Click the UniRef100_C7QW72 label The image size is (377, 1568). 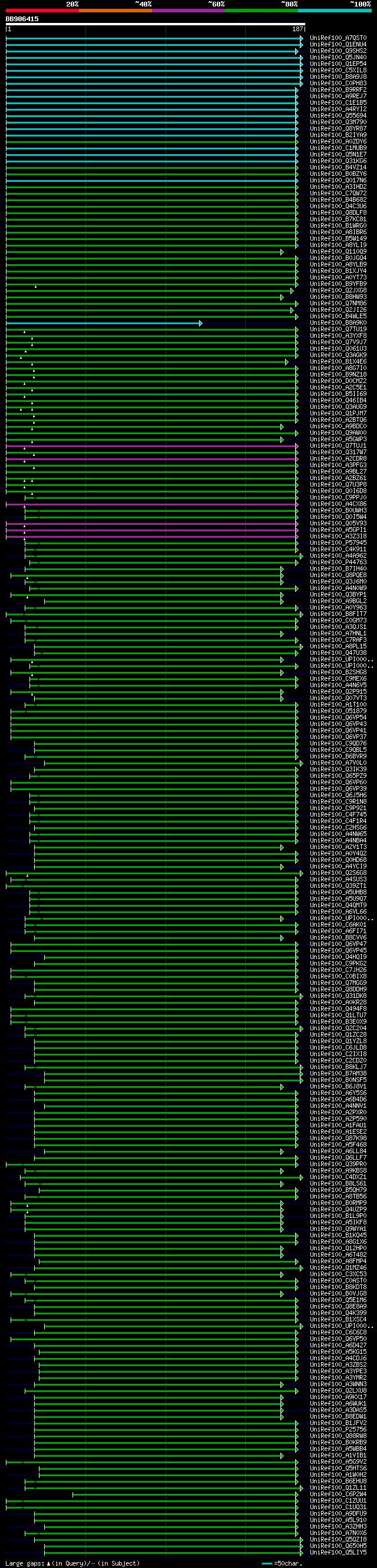coord(338,194)
